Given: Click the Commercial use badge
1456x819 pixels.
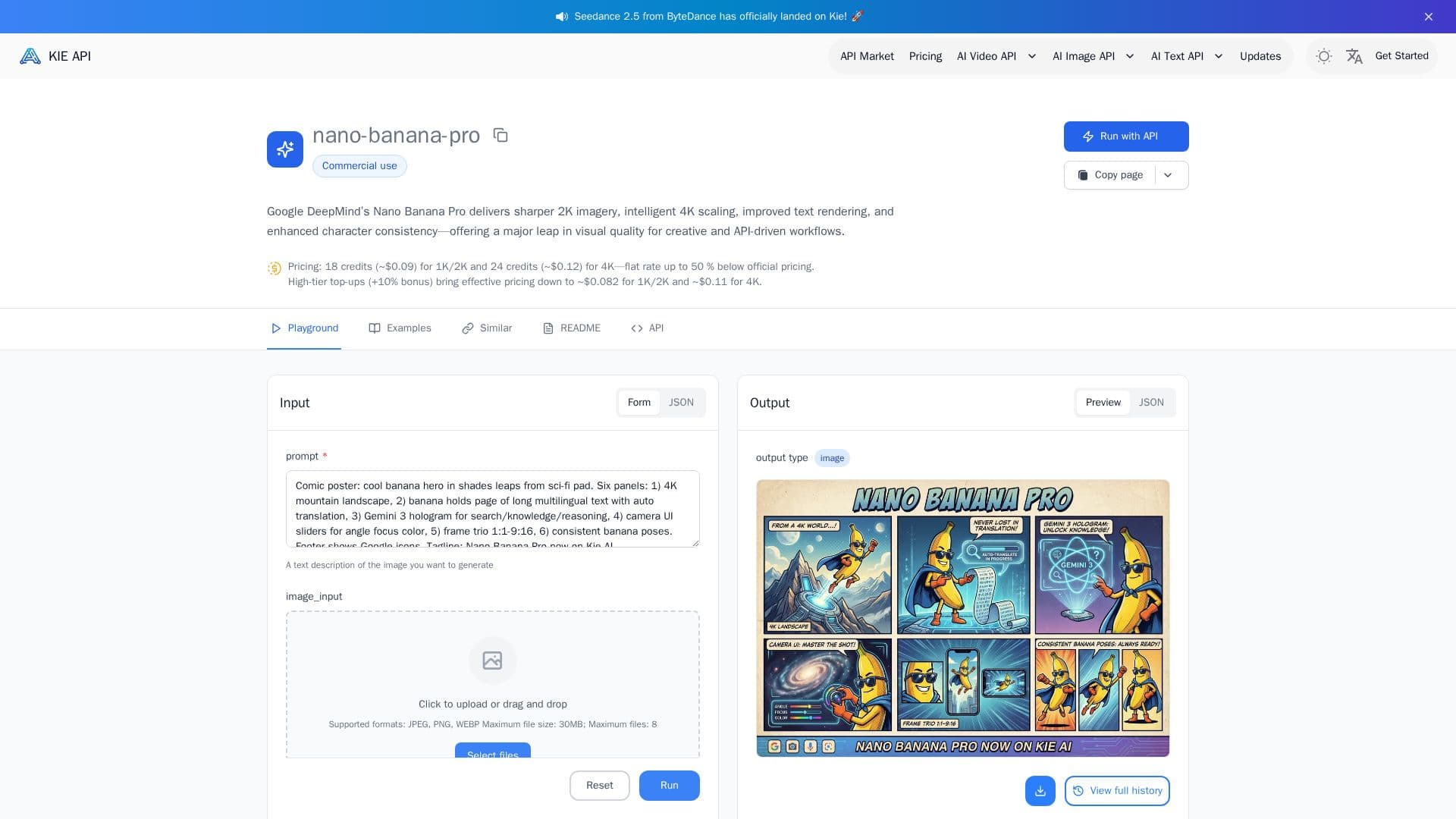Looking at the screenshot, I should (x=359, y=166).
